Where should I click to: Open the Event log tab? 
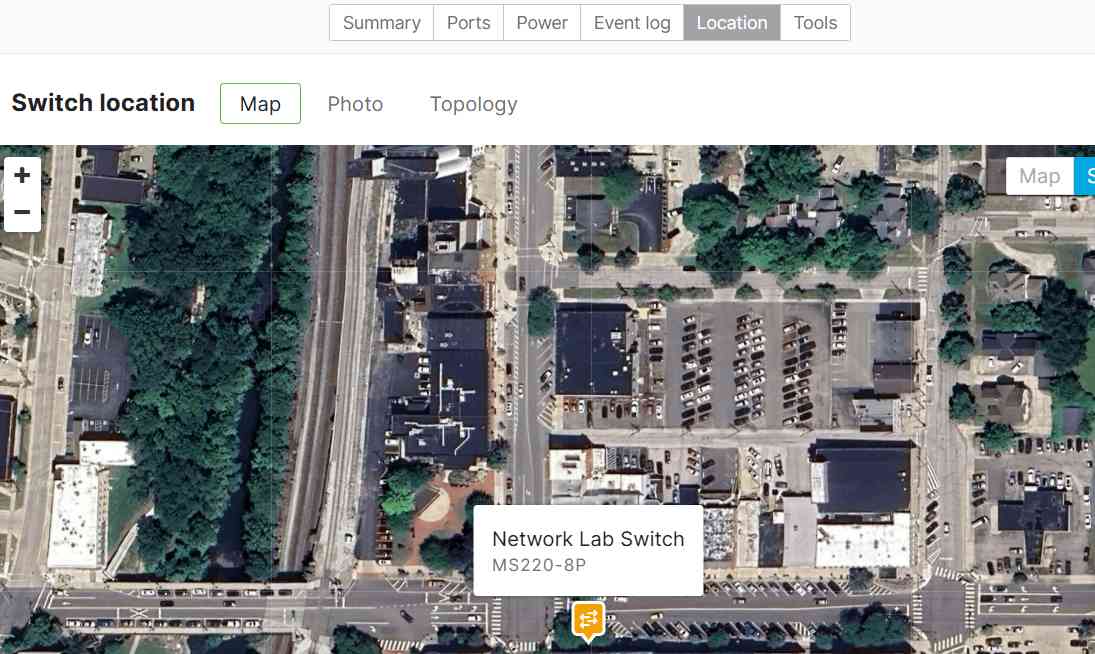tap(631, 23)
